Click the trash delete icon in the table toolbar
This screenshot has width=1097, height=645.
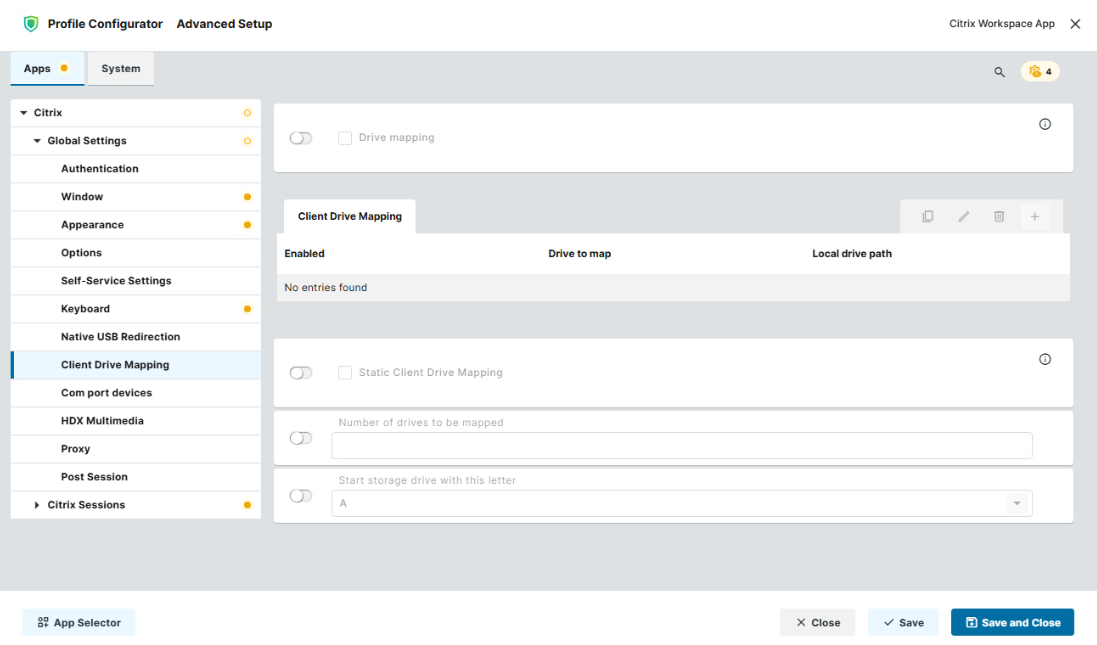pos(999,217)
